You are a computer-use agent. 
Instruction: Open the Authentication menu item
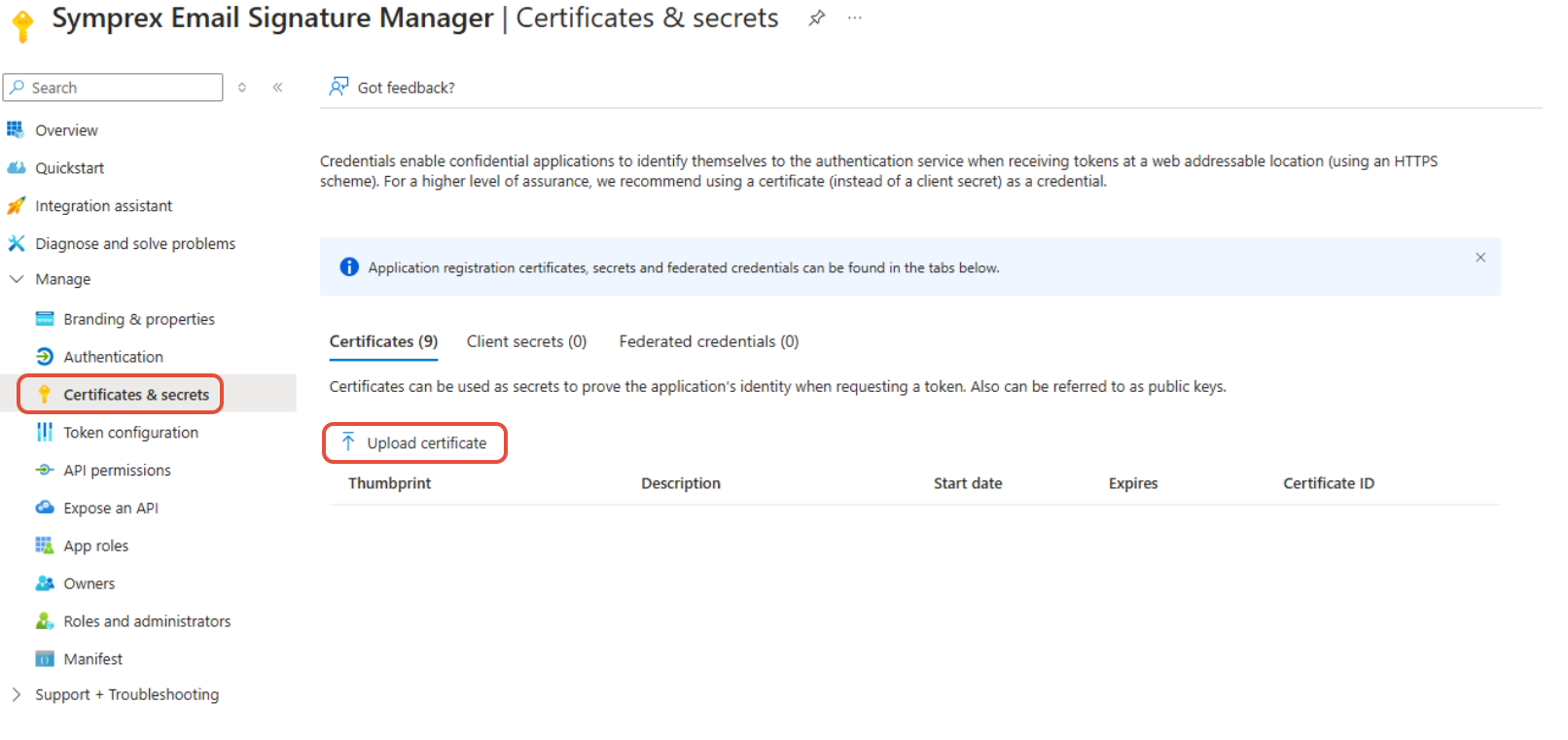click(x=113, y=357)
